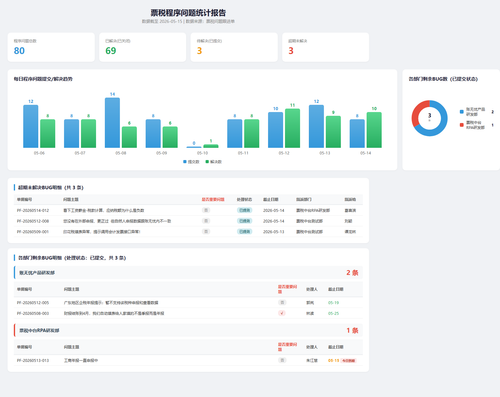The image size is (500, 397).
Task: Click the green 05-10 bar labeled 1
Action: coord(211,146)
